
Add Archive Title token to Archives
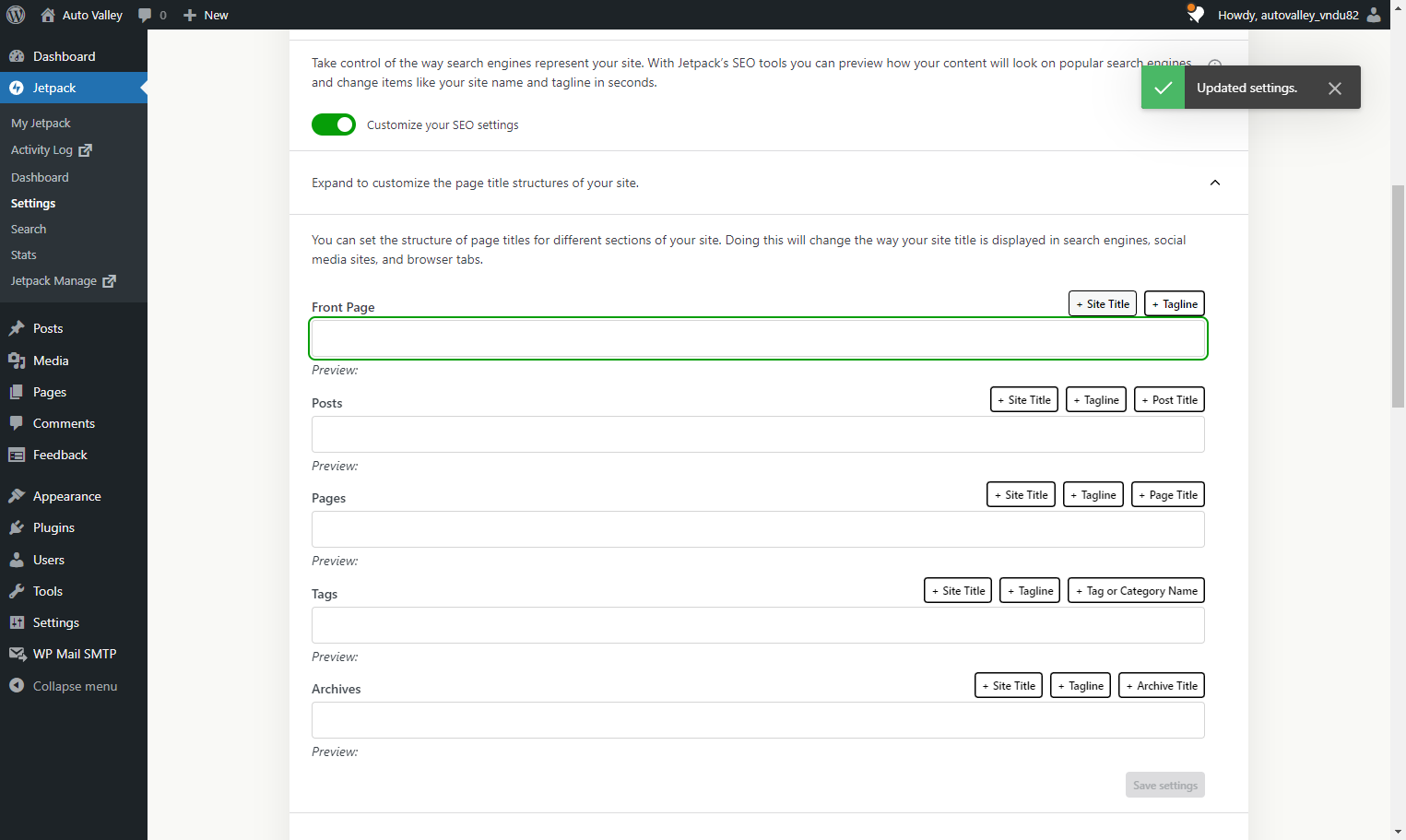click(1162, 685)
